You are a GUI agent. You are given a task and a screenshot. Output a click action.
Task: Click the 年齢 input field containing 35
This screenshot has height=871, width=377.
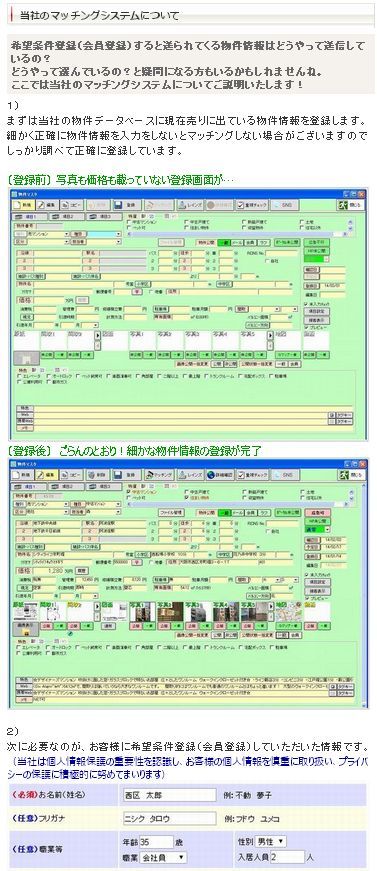click(x=156, y=841)
